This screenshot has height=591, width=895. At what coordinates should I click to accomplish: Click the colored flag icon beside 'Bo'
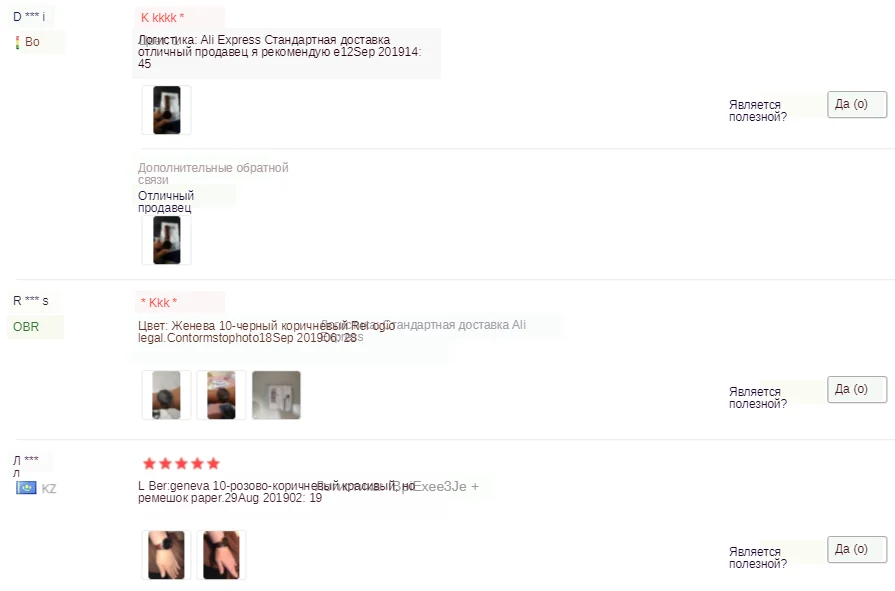coord(17,42)
